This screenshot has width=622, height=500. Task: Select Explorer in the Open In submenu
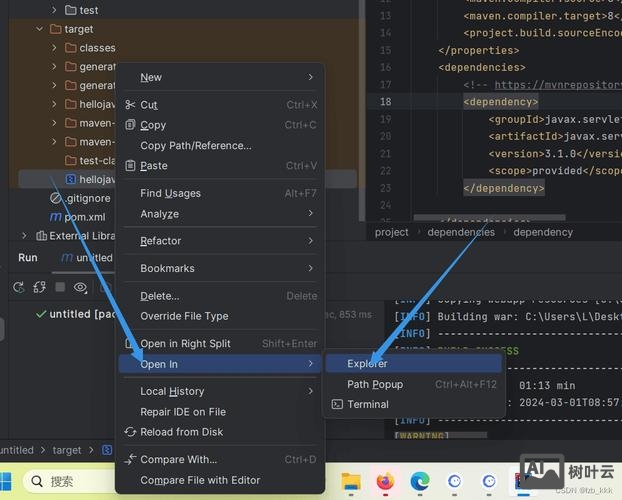tap(367, 364)
